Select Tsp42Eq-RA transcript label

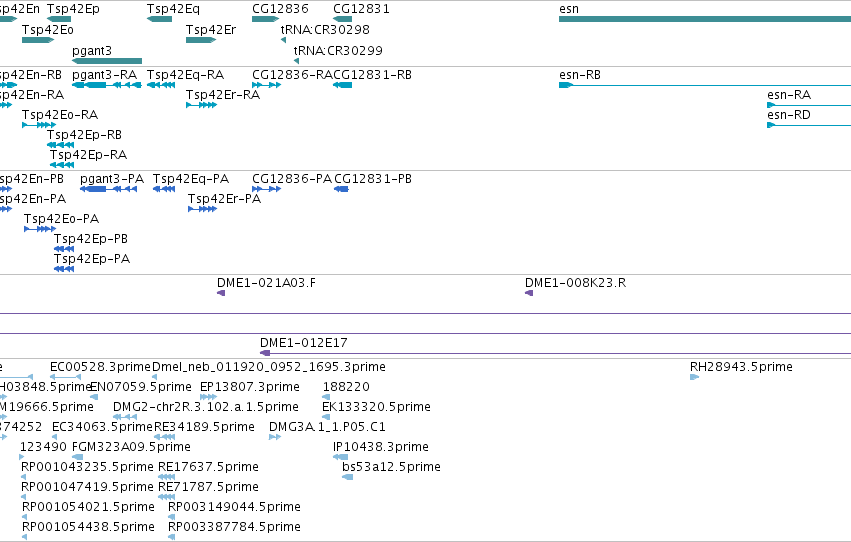pyautogui.click(x=186, y=75)
